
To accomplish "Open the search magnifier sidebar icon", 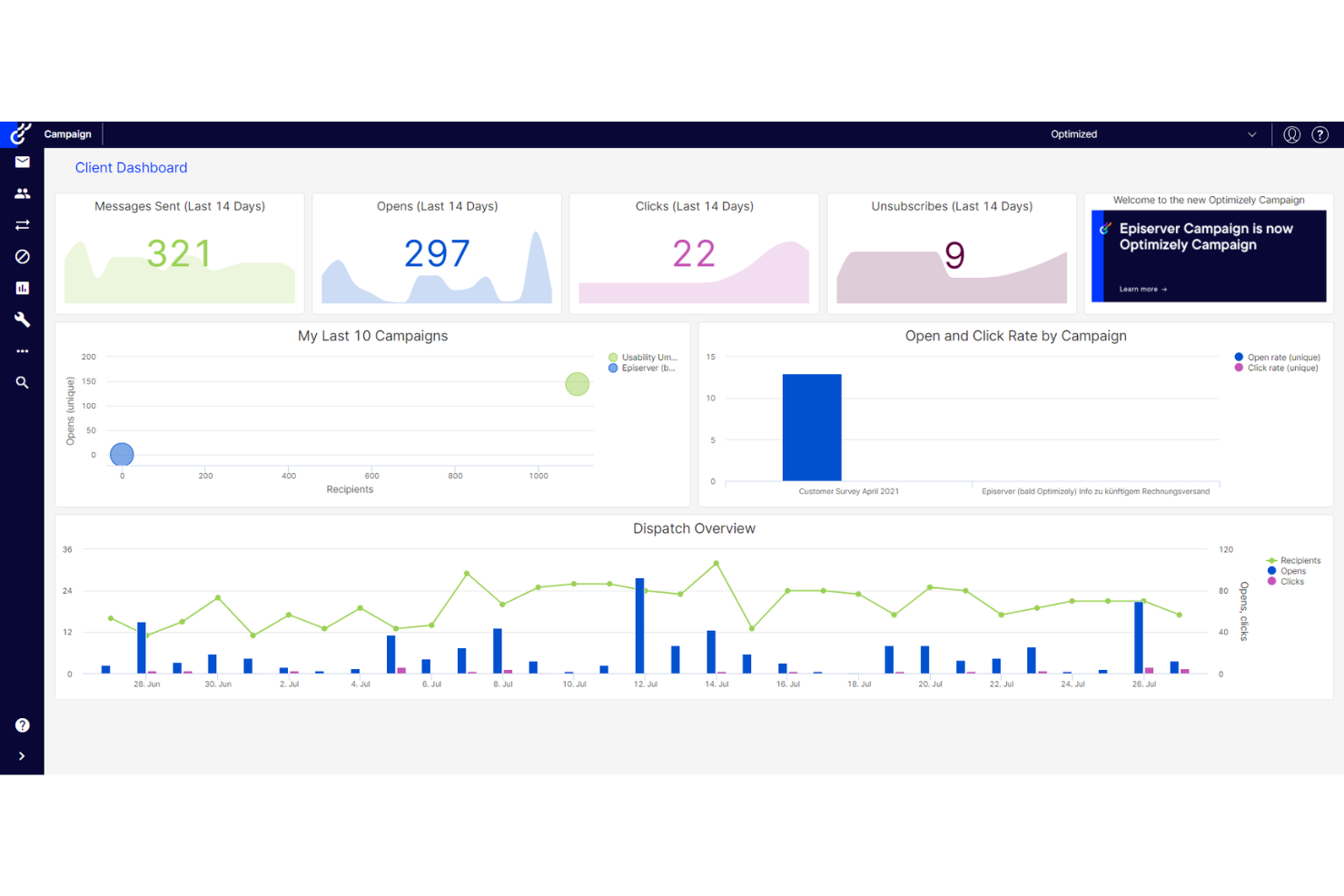I will click(x=23, y=383).
